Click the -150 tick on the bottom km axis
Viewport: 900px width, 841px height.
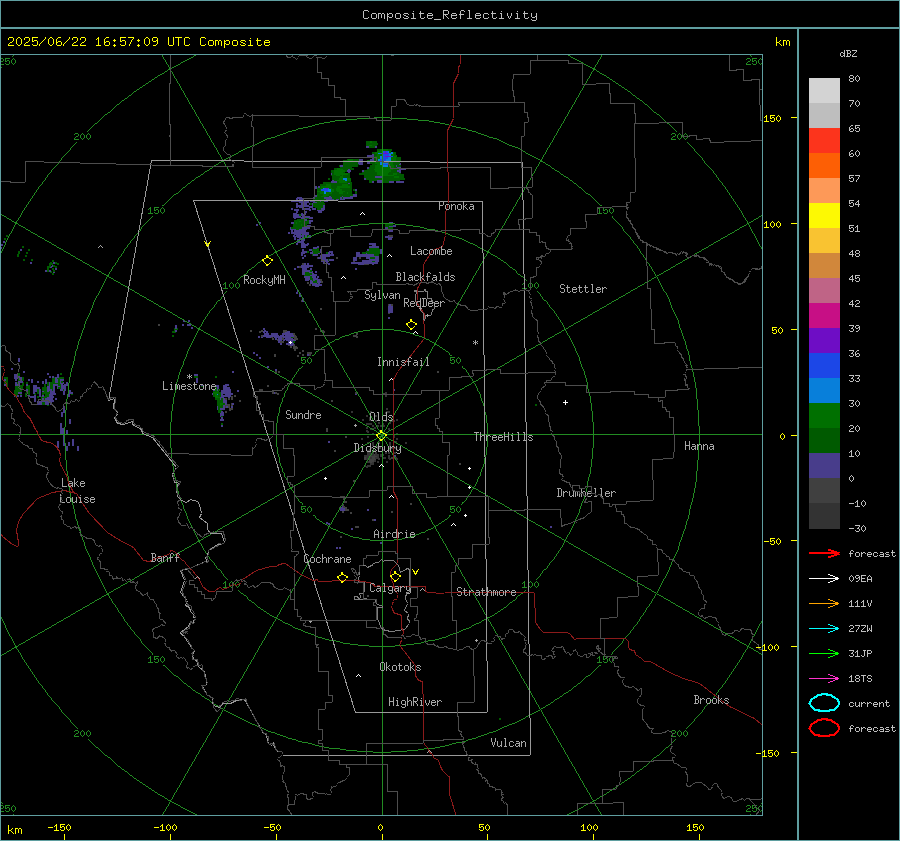click(59, 827)
